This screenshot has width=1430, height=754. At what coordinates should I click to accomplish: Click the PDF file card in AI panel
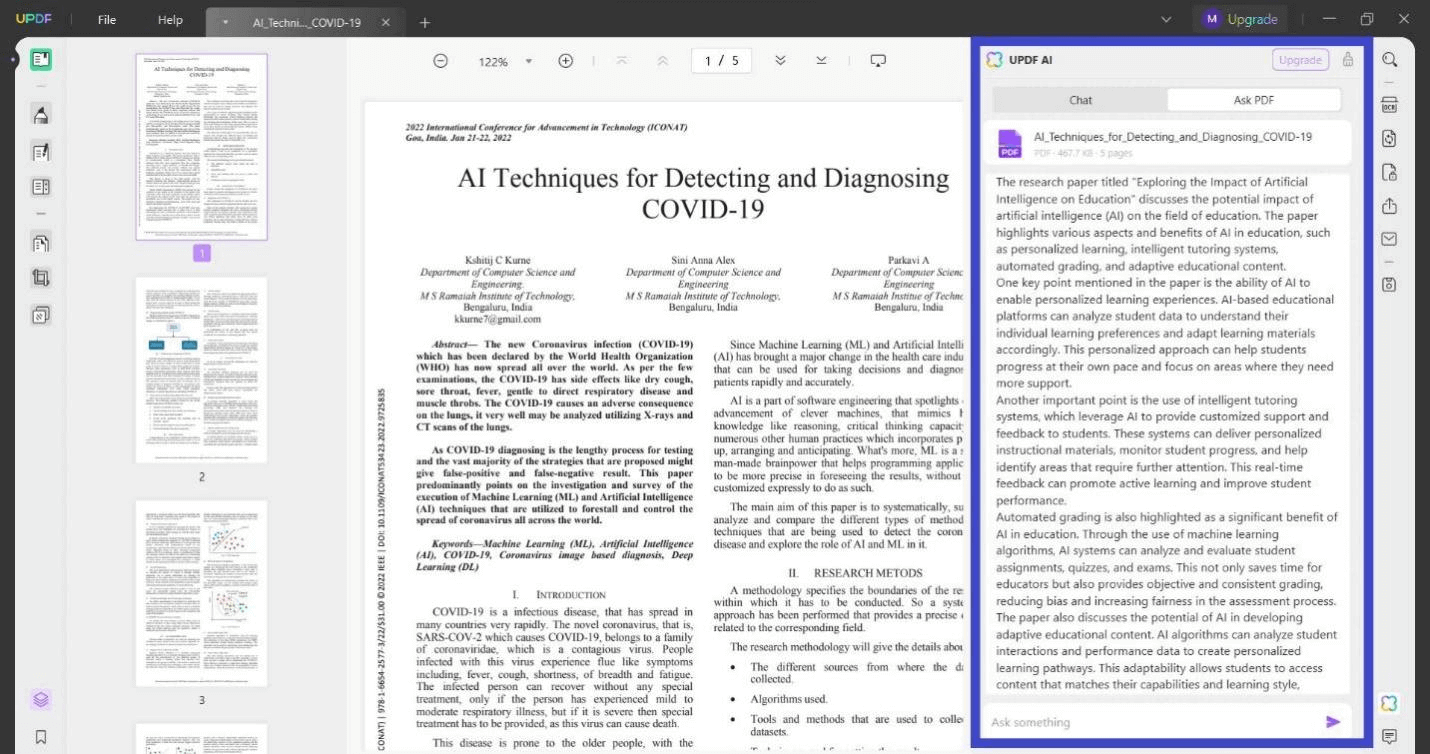coord(1166,143)
